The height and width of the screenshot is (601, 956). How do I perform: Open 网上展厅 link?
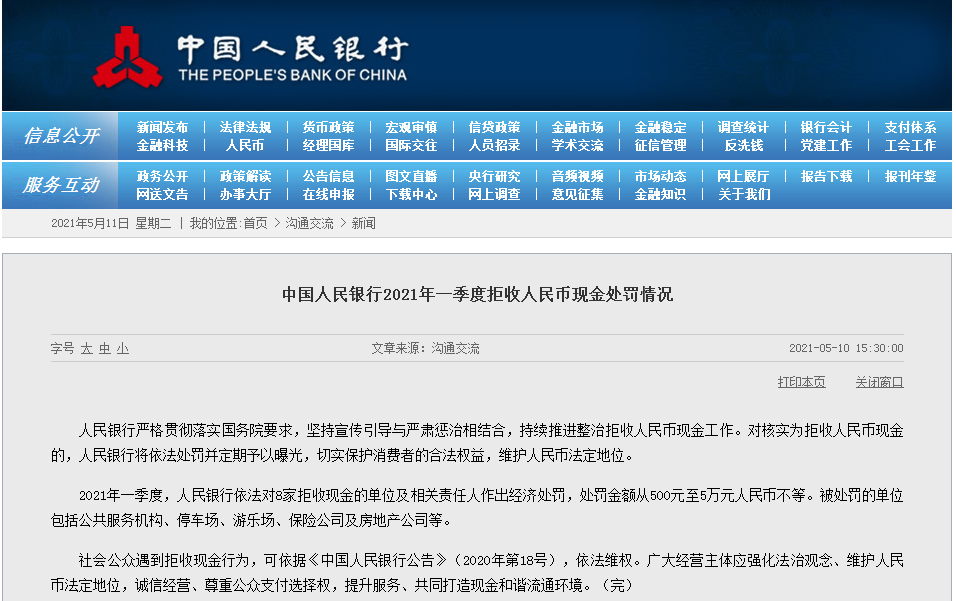click(743, 176)
